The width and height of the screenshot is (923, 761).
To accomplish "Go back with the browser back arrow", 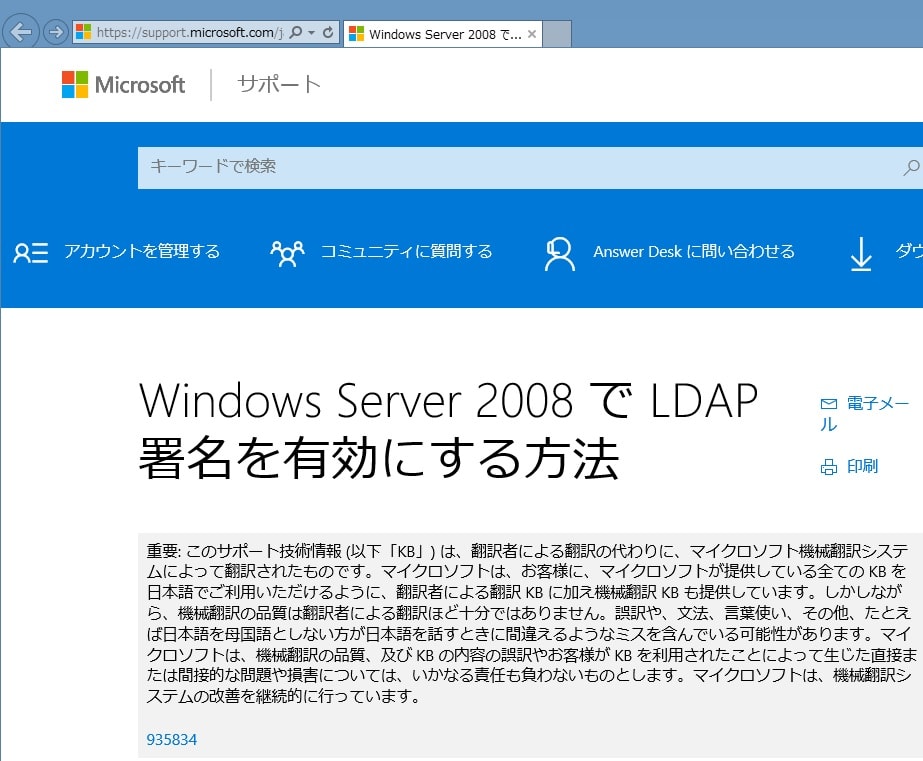I will tap(21, 32).
